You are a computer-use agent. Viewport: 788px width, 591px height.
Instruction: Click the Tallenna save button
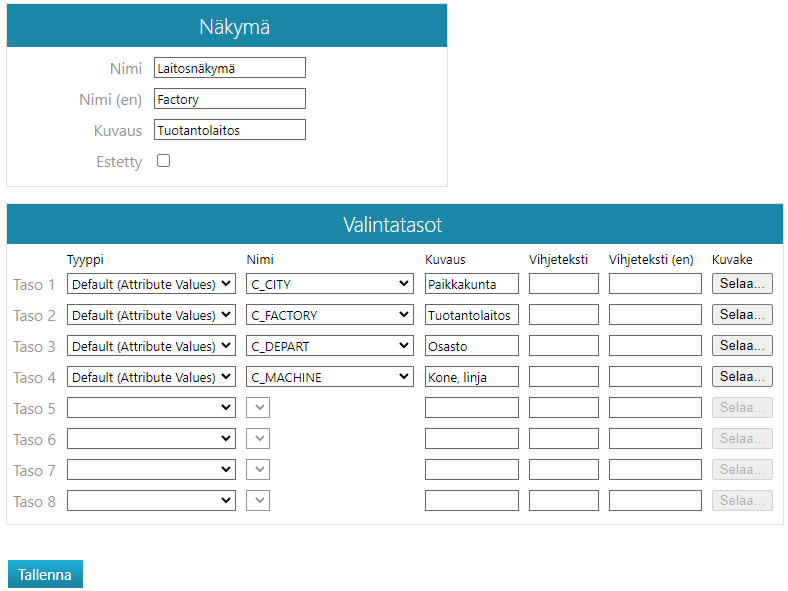coord(45,574)
